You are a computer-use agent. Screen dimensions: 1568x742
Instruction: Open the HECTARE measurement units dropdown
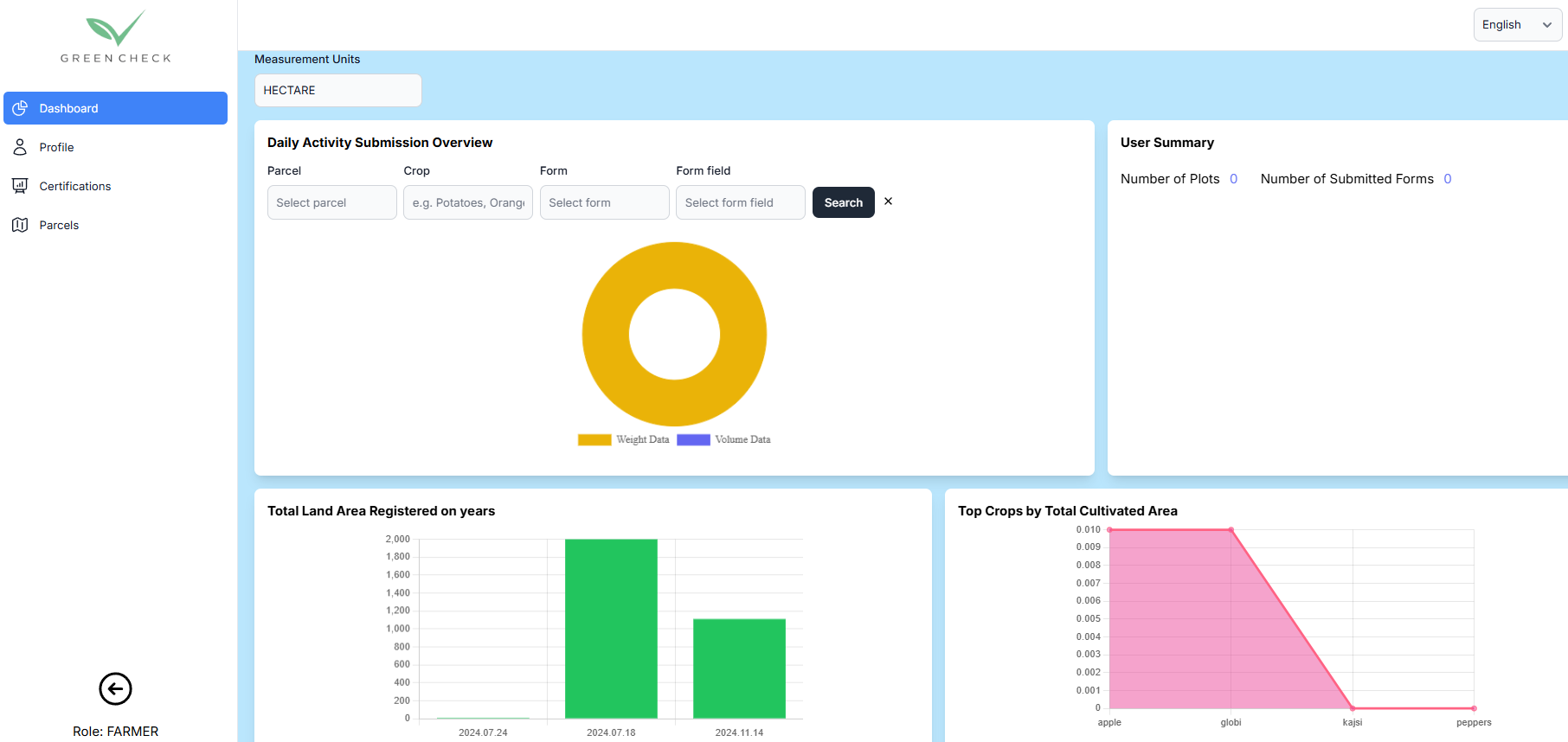(337, 91)
